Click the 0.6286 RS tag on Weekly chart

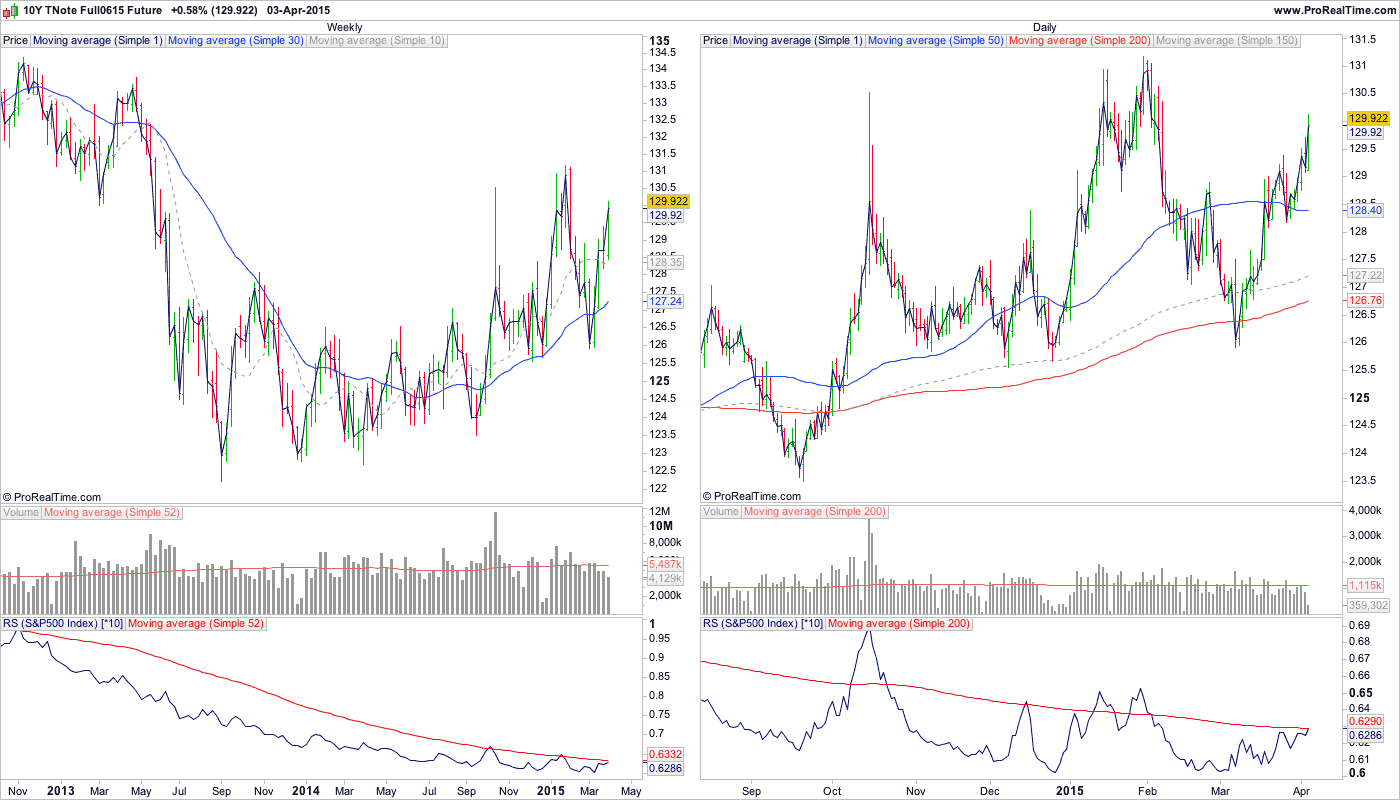[x=666, y=768]
